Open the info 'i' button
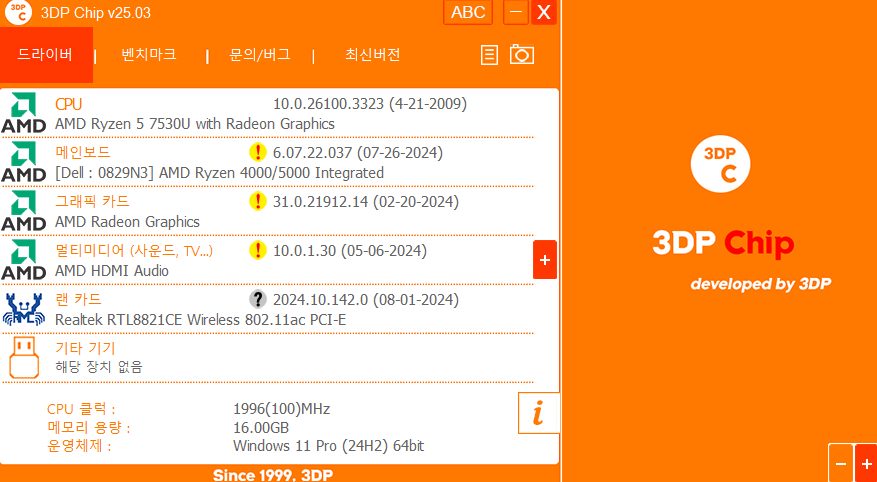The width and height of the screenshot is (877, 482). tap(539, 413)
